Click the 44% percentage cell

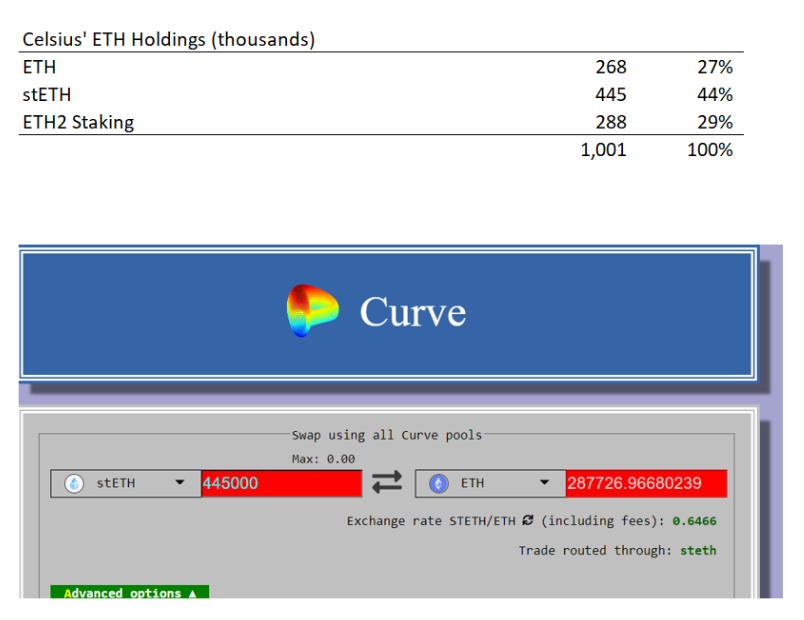tap(715, 95)
